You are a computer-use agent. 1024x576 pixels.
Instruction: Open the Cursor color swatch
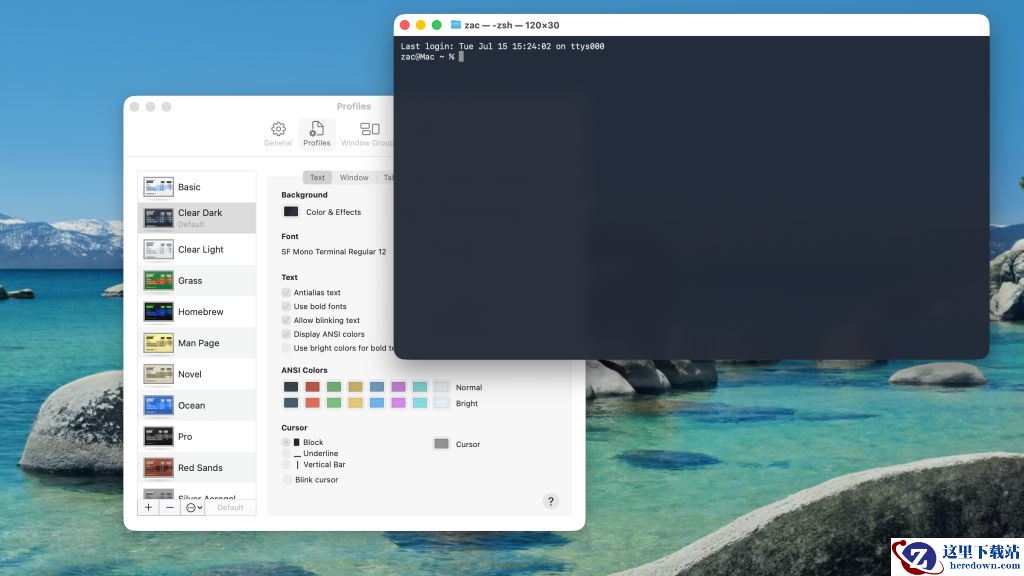point(441,444)
